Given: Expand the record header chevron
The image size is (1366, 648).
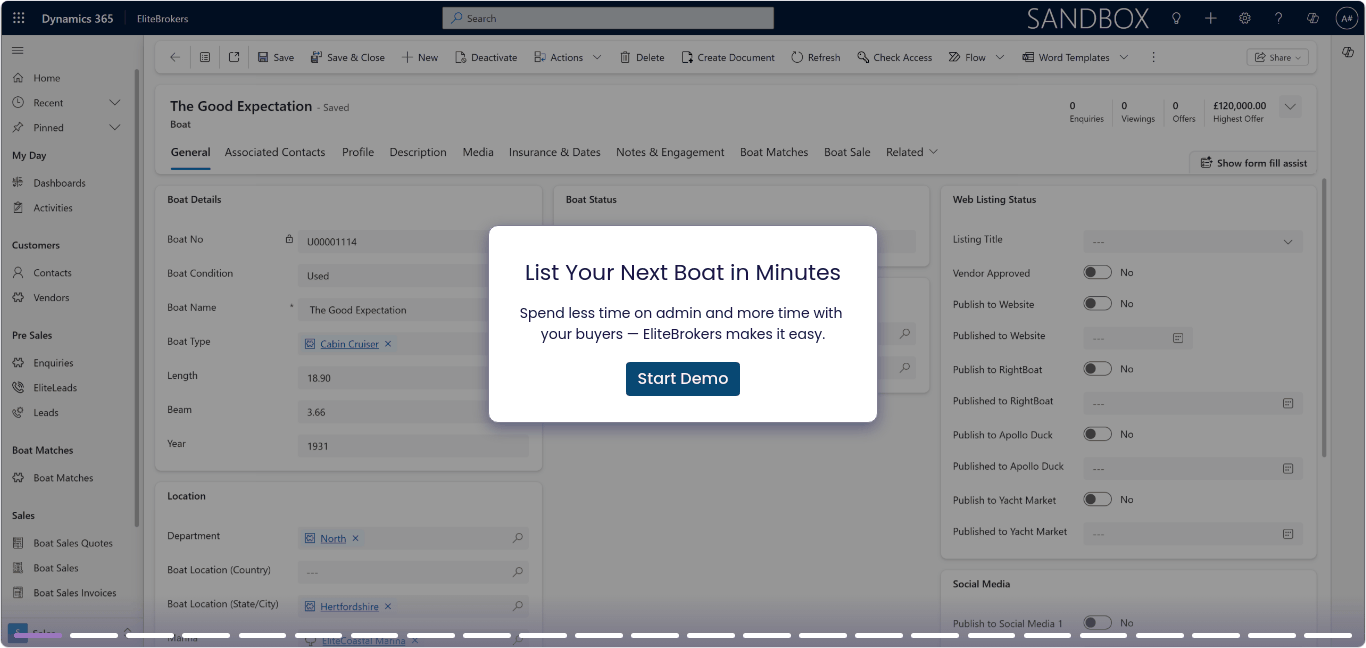Looking at the screenshot, I should pos(1290,106).
